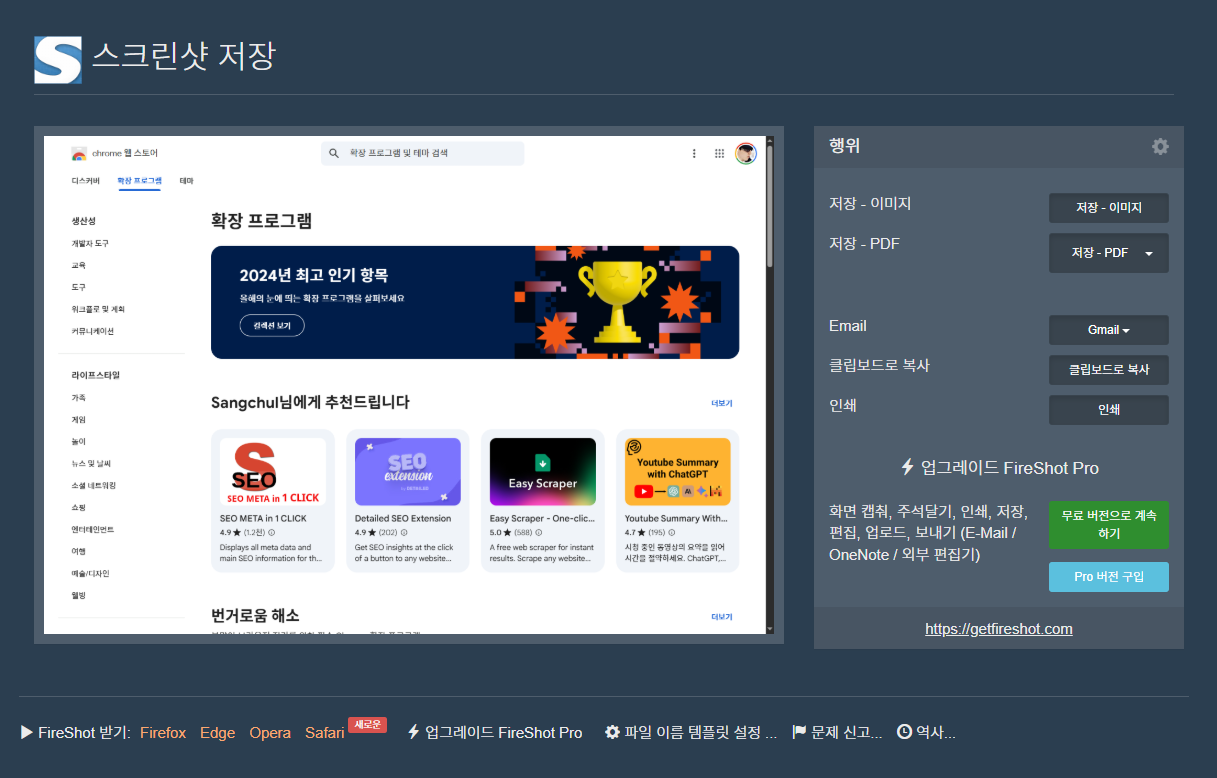Click three-dot menu icon in preview
Viewport: 1217px width, 778px height.
(694, 153)
